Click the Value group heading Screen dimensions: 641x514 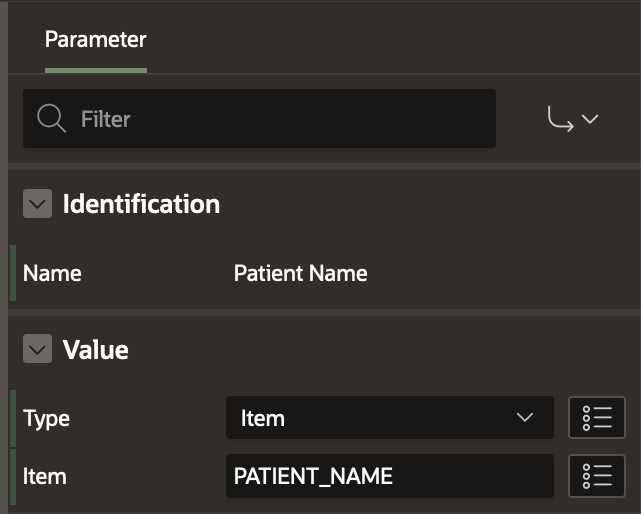tap(95, 350)
